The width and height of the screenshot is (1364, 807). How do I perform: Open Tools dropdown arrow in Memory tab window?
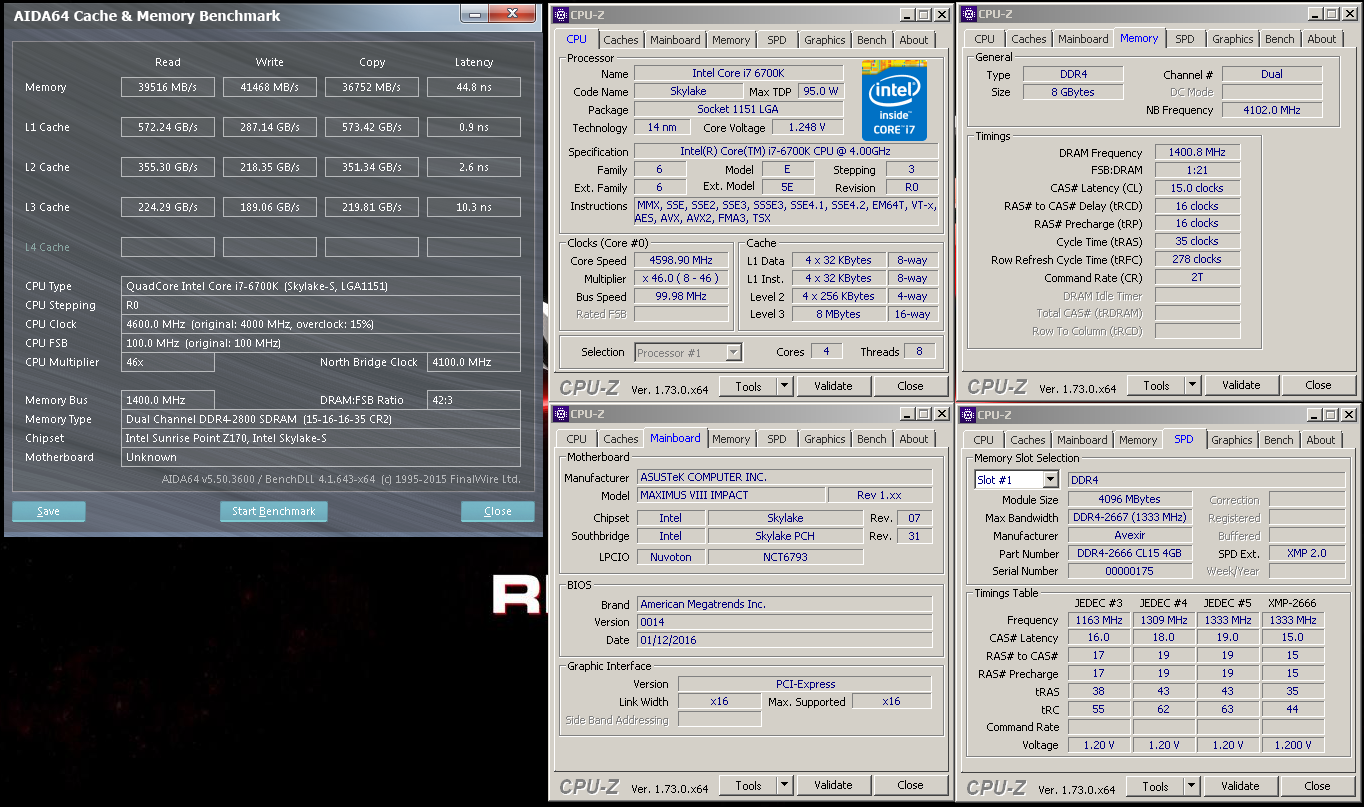coord(1192,385)
